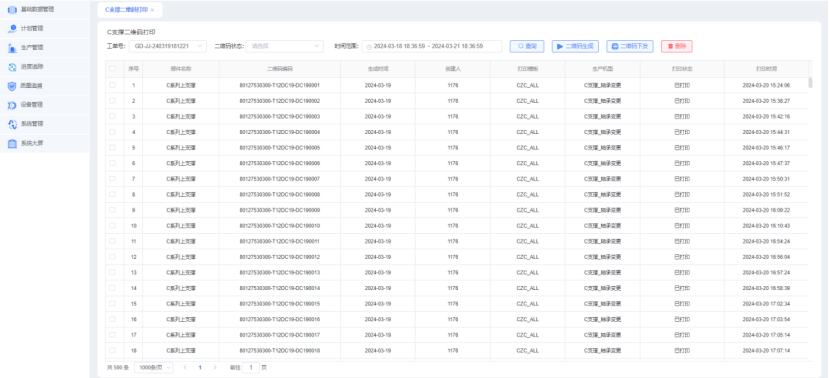
Task: Click the creator 1176 cell in row 14
Action: point(453,288)
